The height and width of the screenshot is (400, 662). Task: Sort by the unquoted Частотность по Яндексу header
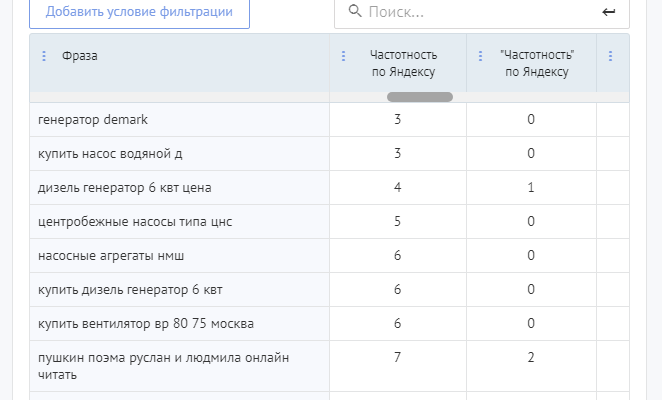coord(403,63)
